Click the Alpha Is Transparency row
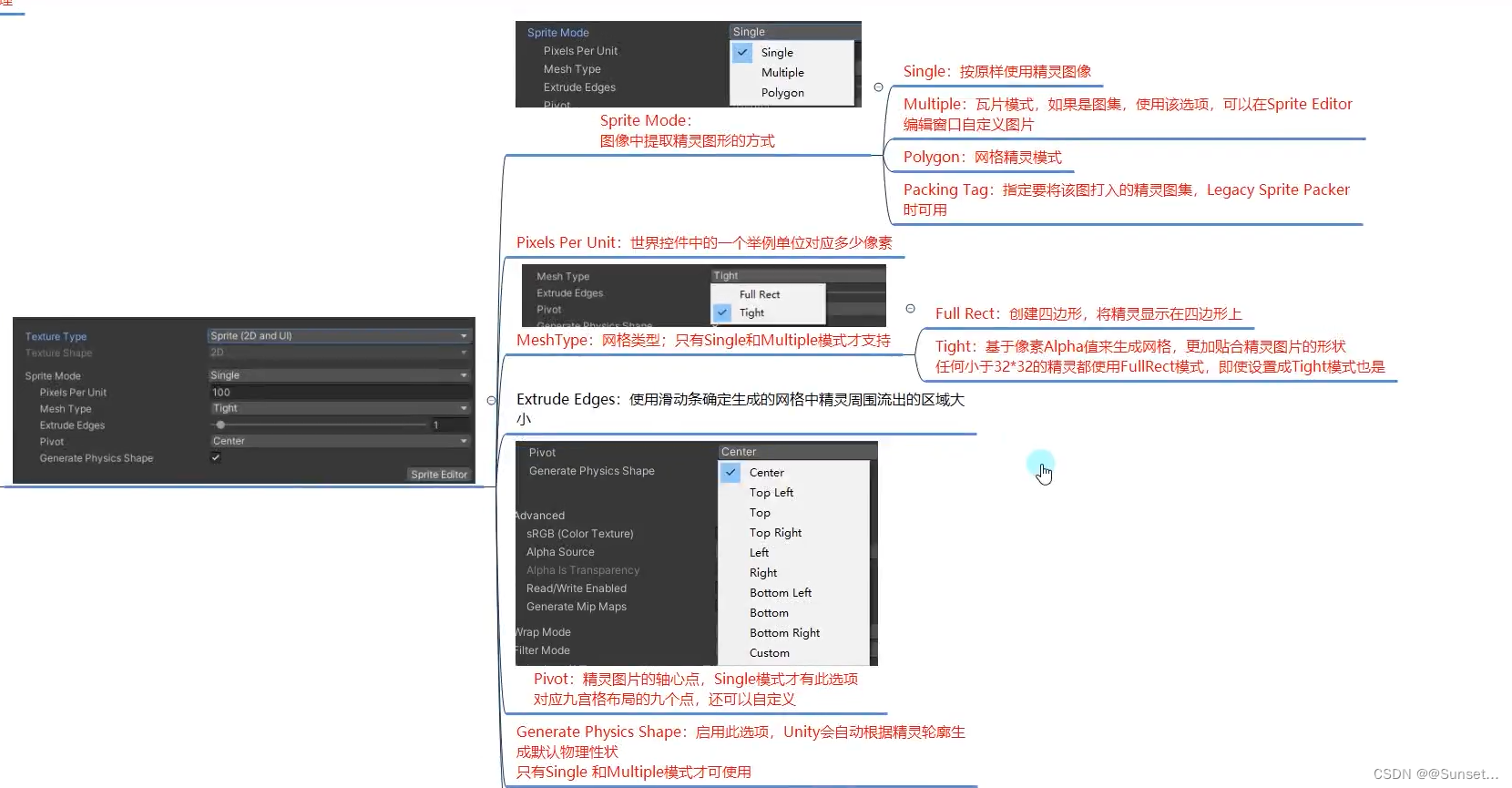Screen dimensions: 1512x788 coord(583,570)
